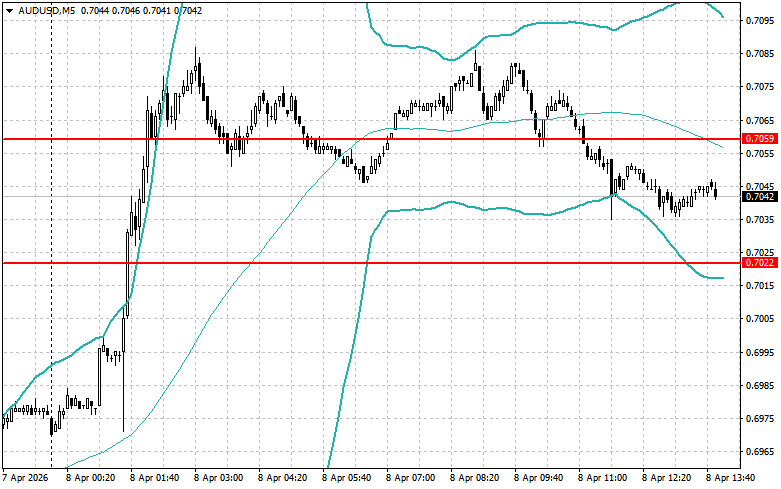Screen dimensions: 781x489
Task: Click the 0.7085 price scale value
Action: [760, 54]
